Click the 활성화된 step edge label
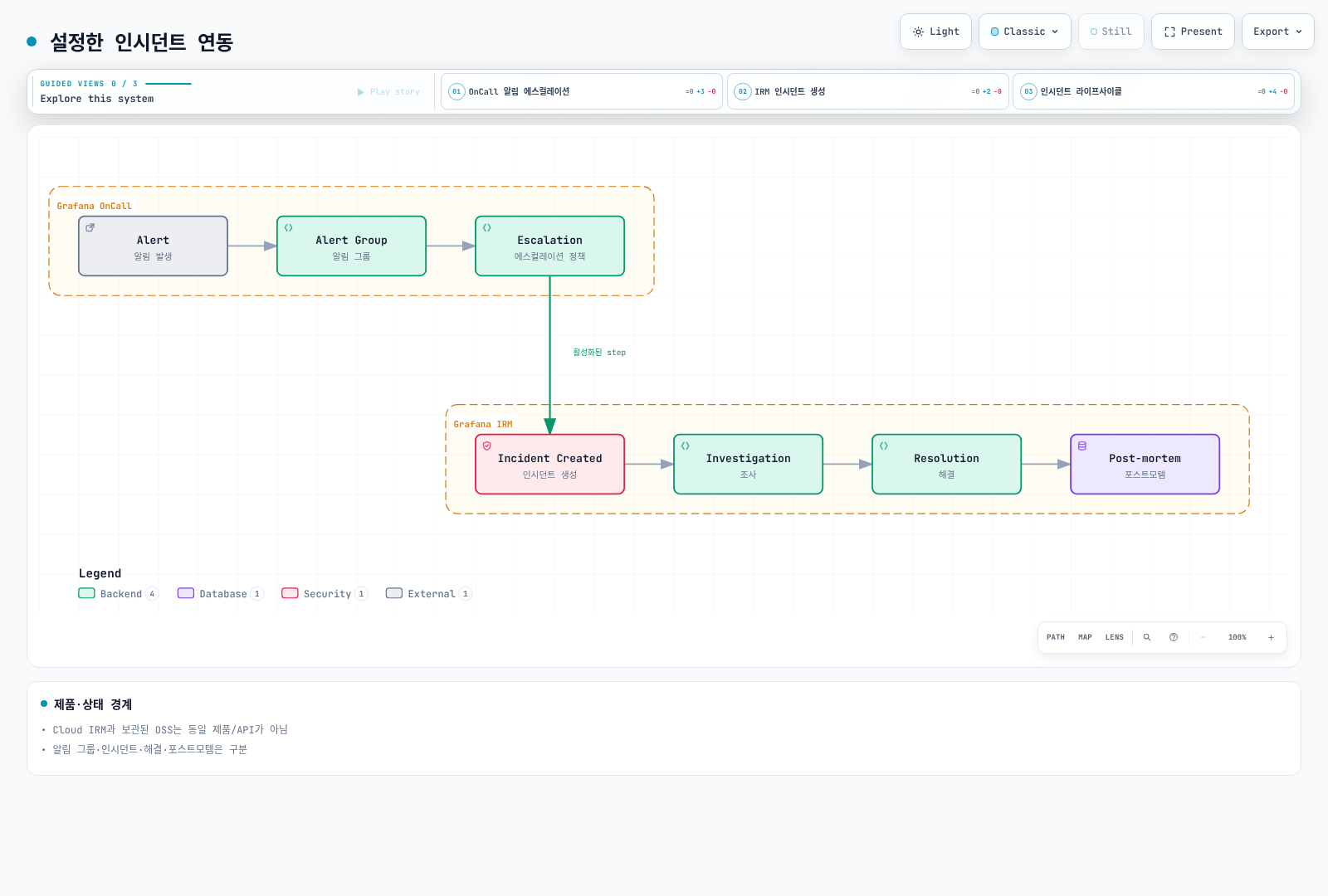 tap(599, 353)
